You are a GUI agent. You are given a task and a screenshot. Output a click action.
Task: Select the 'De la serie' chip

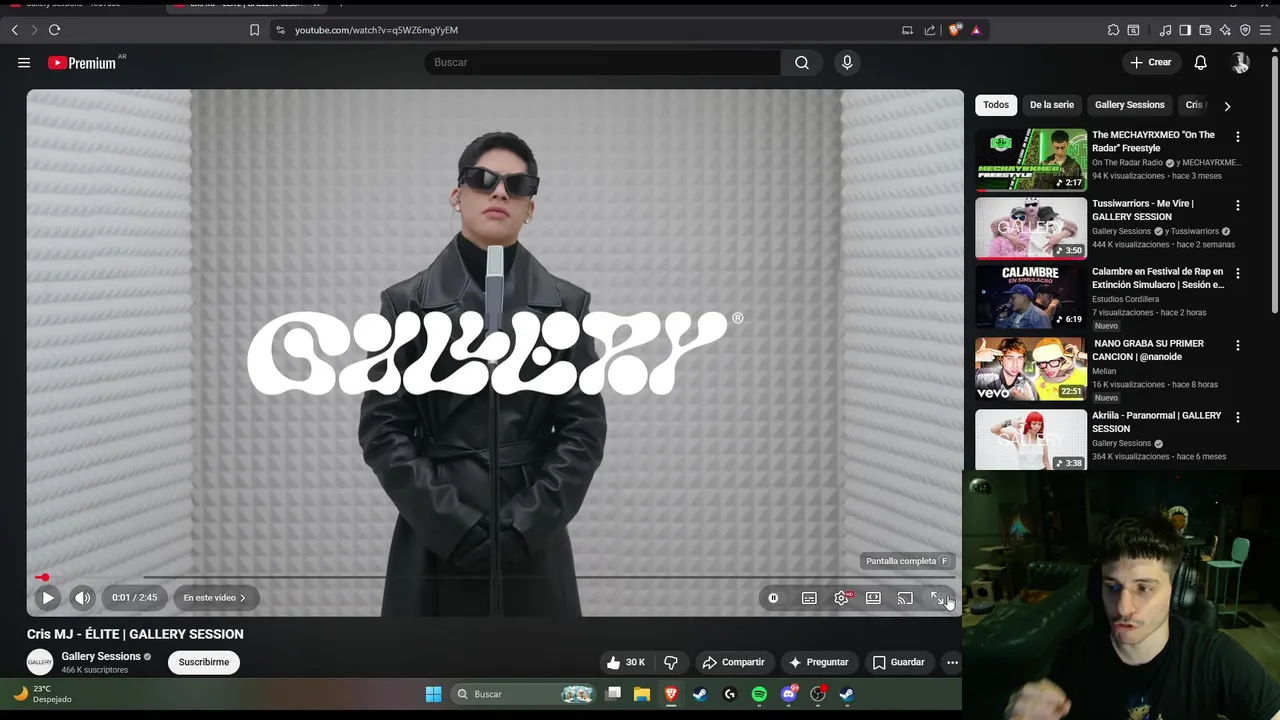point(1052,105)
